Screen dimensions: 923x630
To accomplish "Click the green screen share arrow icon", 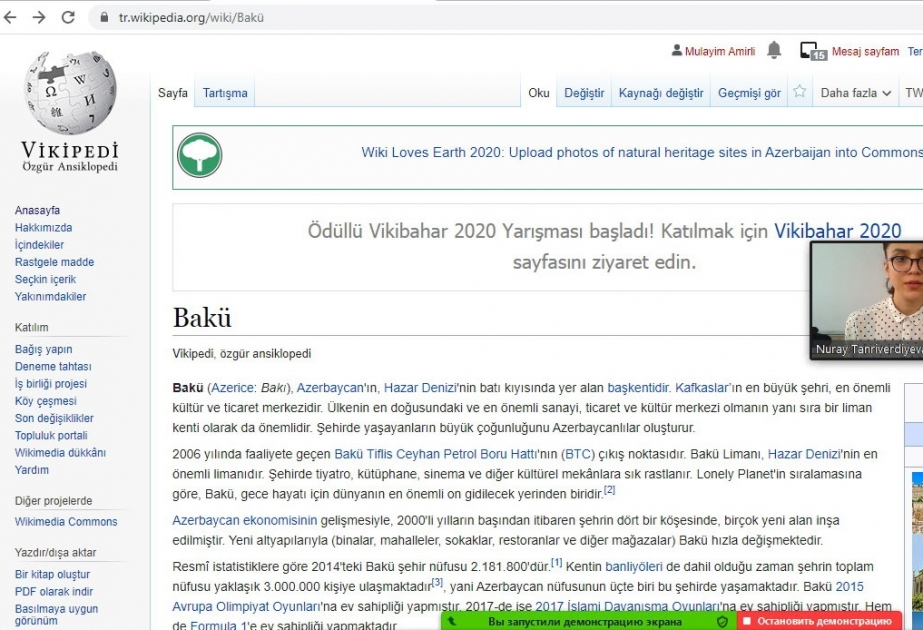I will [x=452, y=621].
